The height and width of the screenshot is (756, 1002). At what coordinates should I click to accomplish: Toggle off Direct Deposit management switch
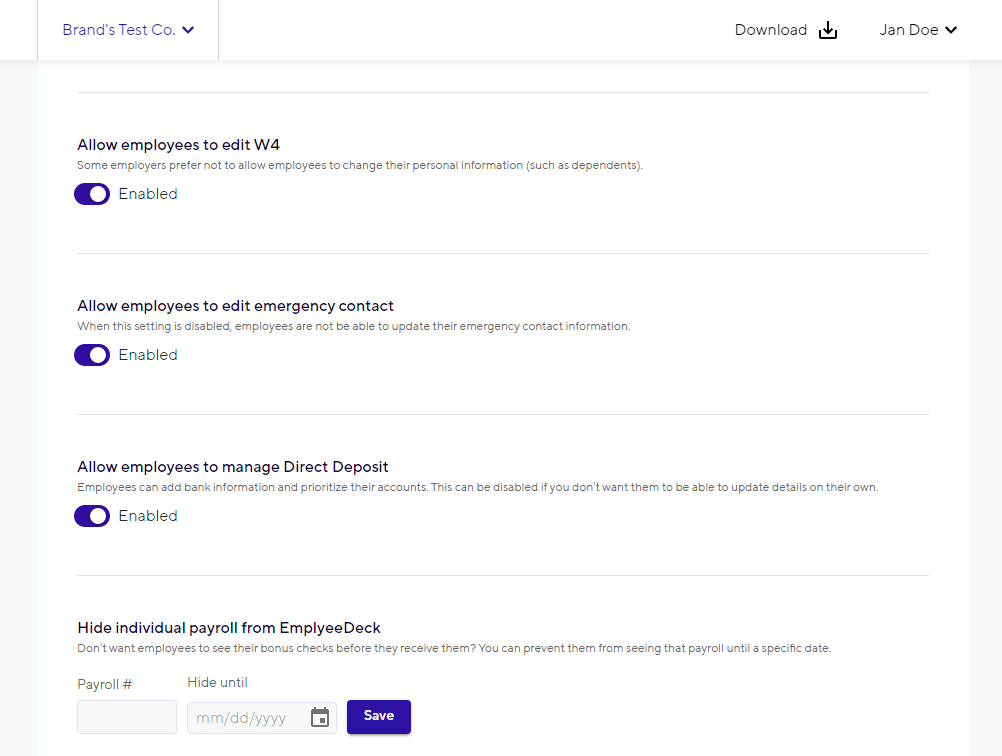[x=92, y=516]
